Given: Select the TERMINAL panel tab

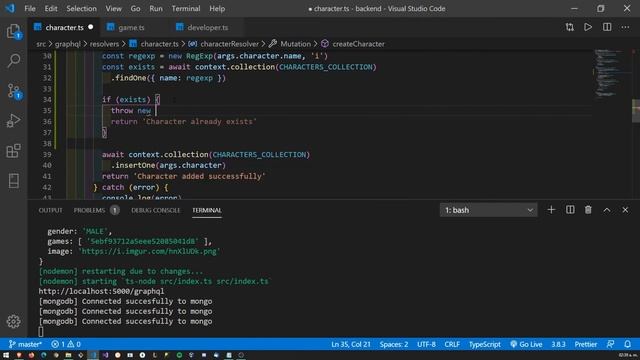Looking at the screenshot, I should (x=207, y=210).
